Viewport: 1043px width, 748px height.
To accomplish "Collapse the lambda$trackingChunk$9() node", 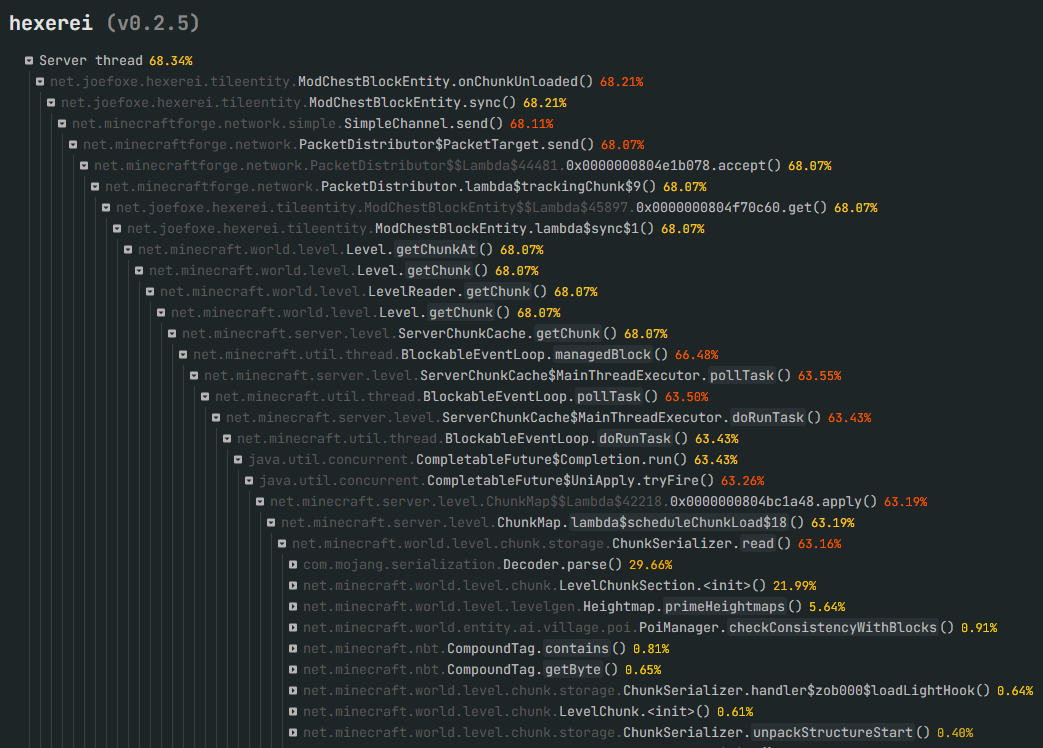I will coord(95,187).
